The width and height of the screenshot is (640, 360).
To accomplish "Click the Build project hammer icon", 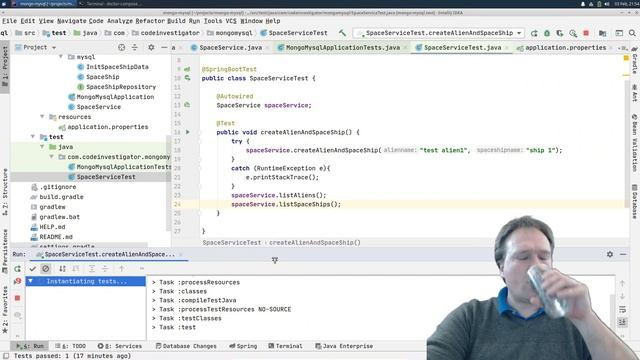I will click(x=342, y=33).
